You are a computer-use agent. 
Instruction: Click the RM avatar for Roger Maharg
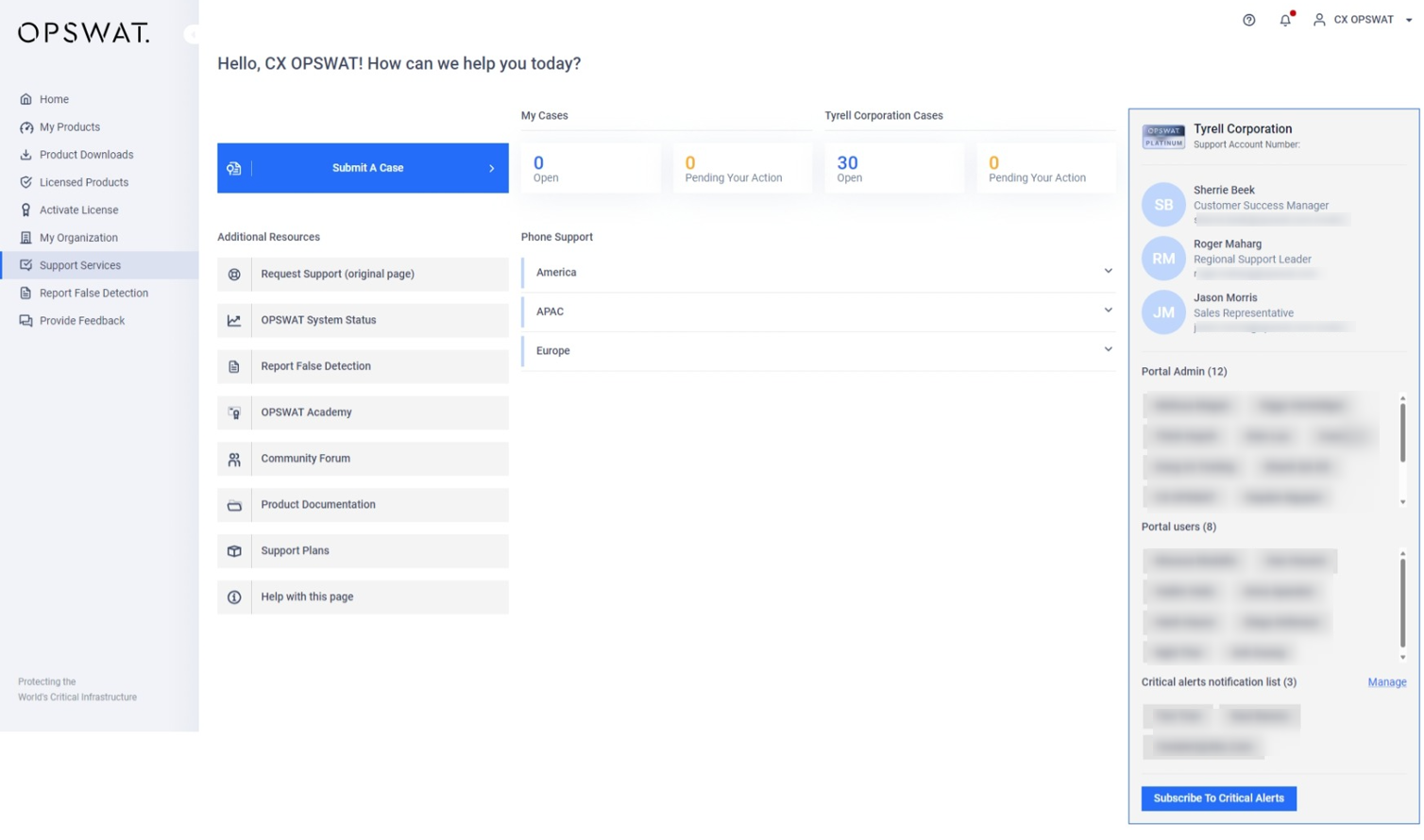click(x=1163, y=259)
